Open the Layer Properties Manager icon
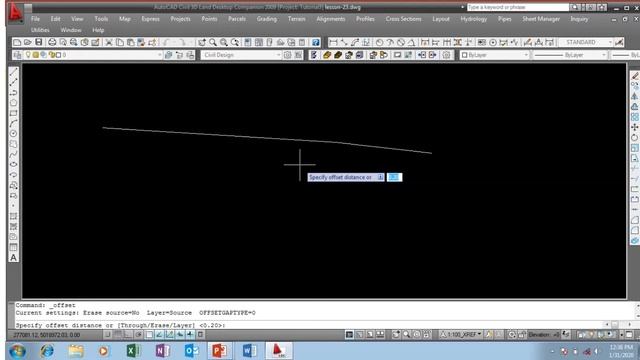The height and width of the screenshot is (360, 640). point(17,55)
